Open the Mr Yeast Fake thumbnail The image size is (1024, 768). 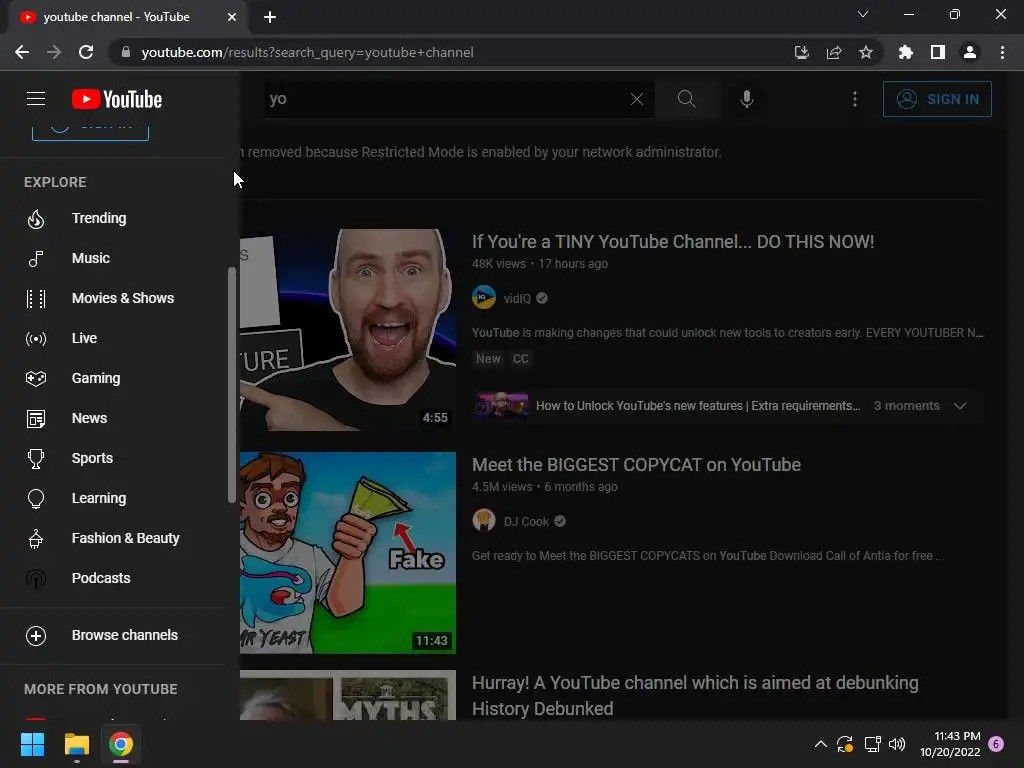click(x=347, y=552)
